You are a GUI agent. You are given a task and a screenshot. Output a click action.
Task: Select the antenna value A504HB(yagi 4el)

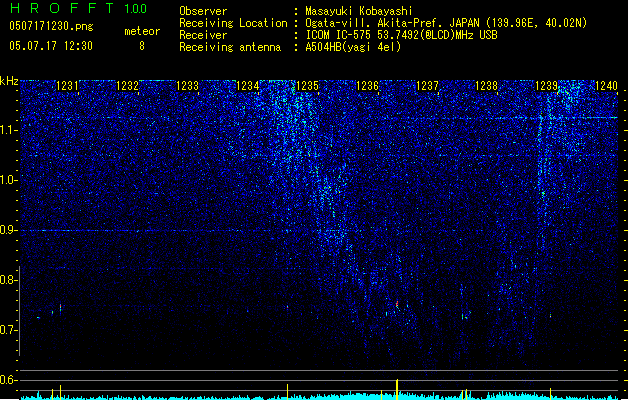pos(353,47)
